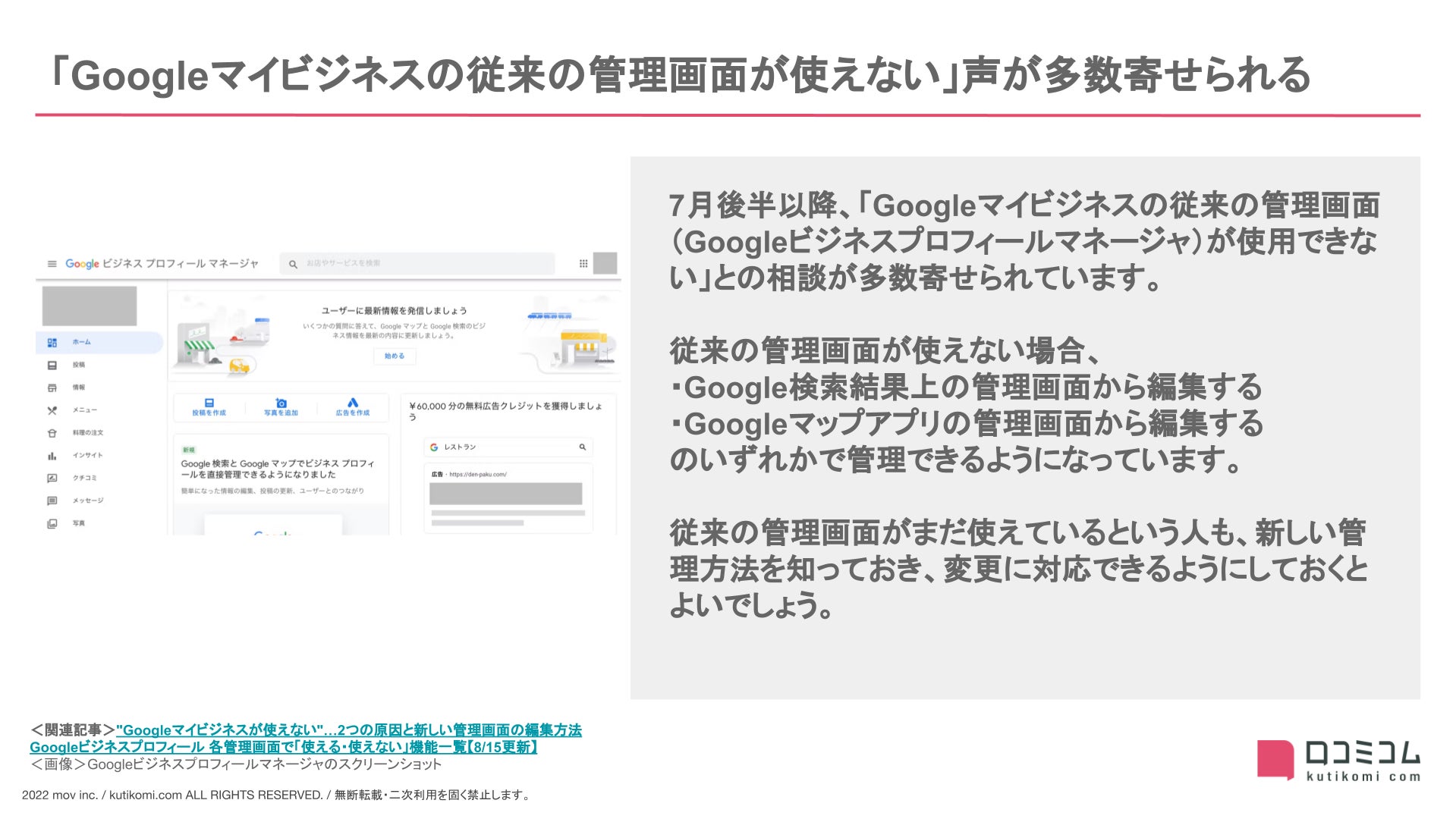
Task: Click the Google G logo beside レストラン
Action: point(434,447)
